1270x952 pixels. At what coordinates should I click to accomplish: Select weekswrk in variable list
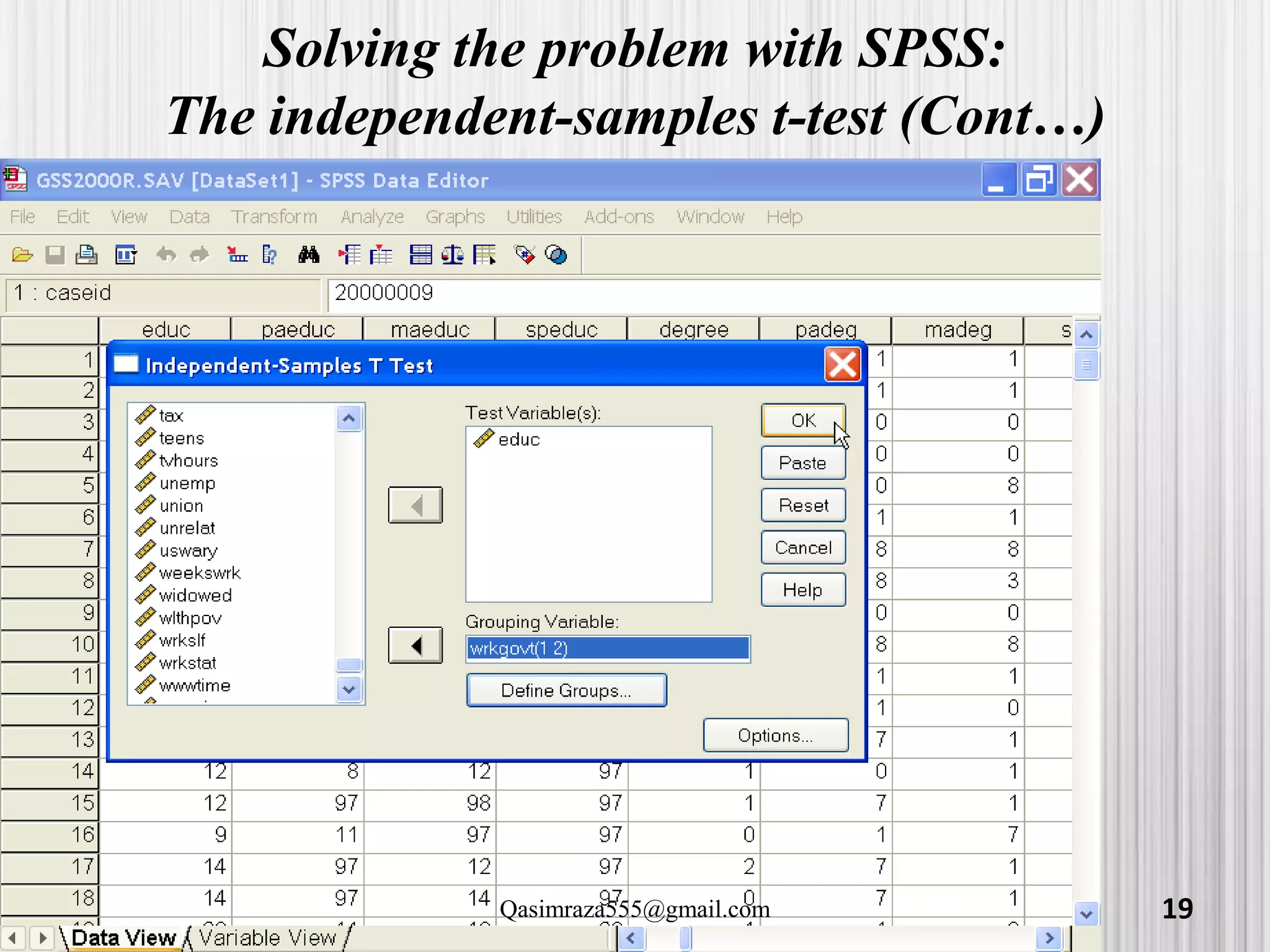pos(200,573)
